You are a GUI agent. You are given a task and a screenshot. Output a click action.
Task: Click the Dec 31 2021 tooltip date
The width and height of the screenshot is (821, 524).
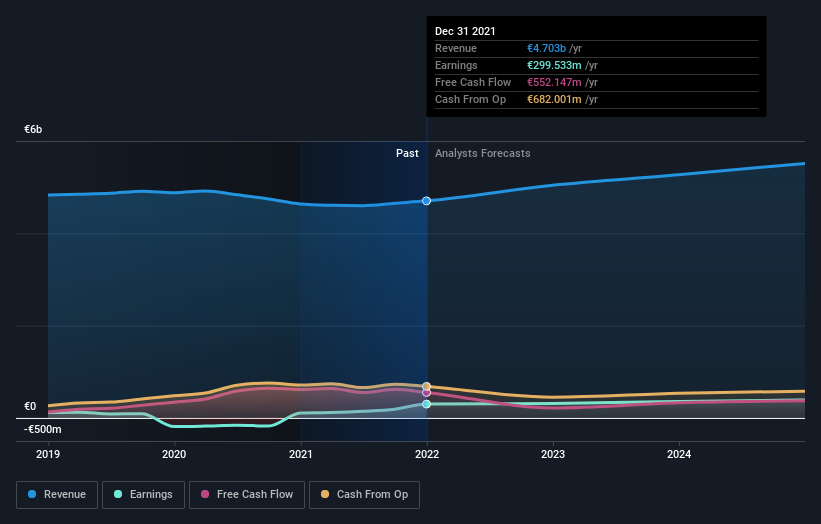465,31
